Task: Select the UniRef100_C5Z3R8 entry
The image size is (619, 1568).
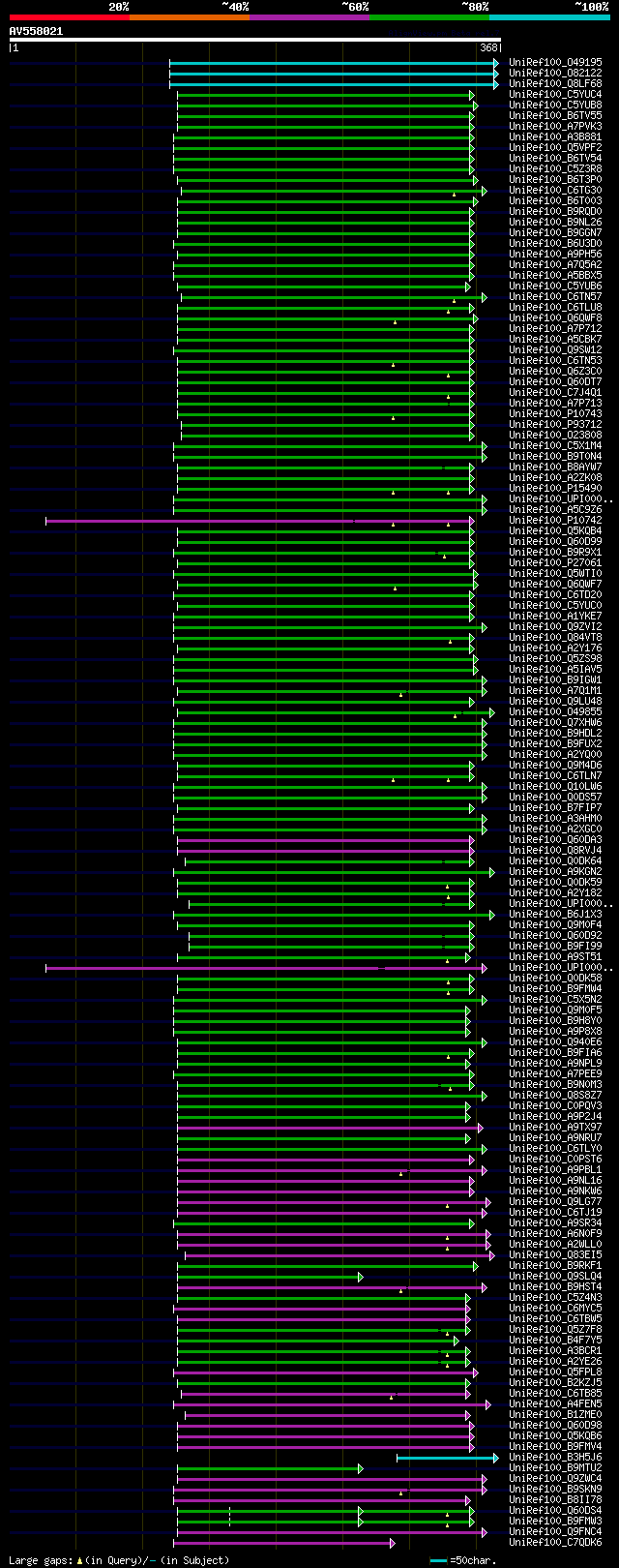Action: coord(555,169)
